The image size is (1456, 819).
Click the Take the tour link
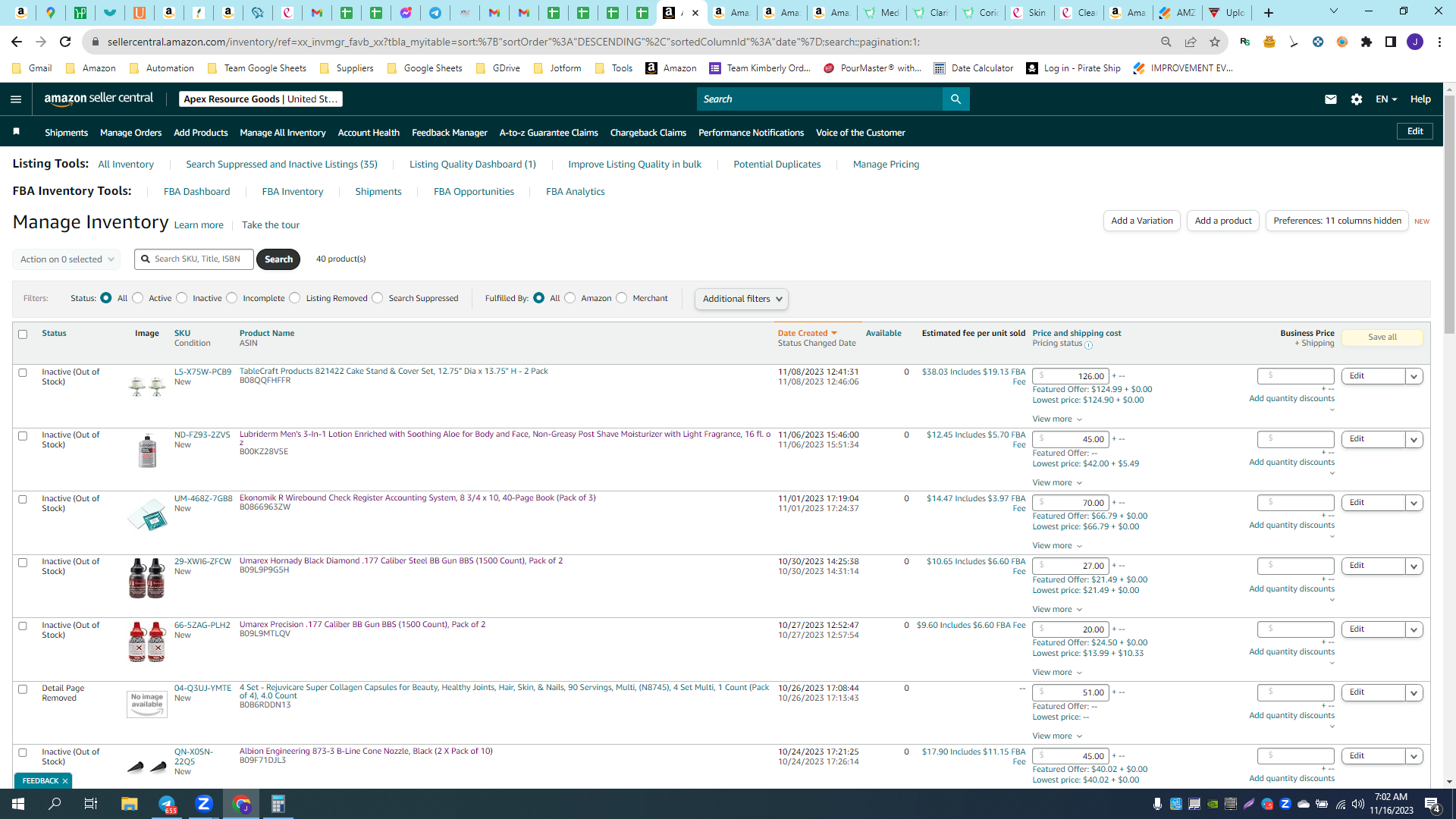[271, 225]
